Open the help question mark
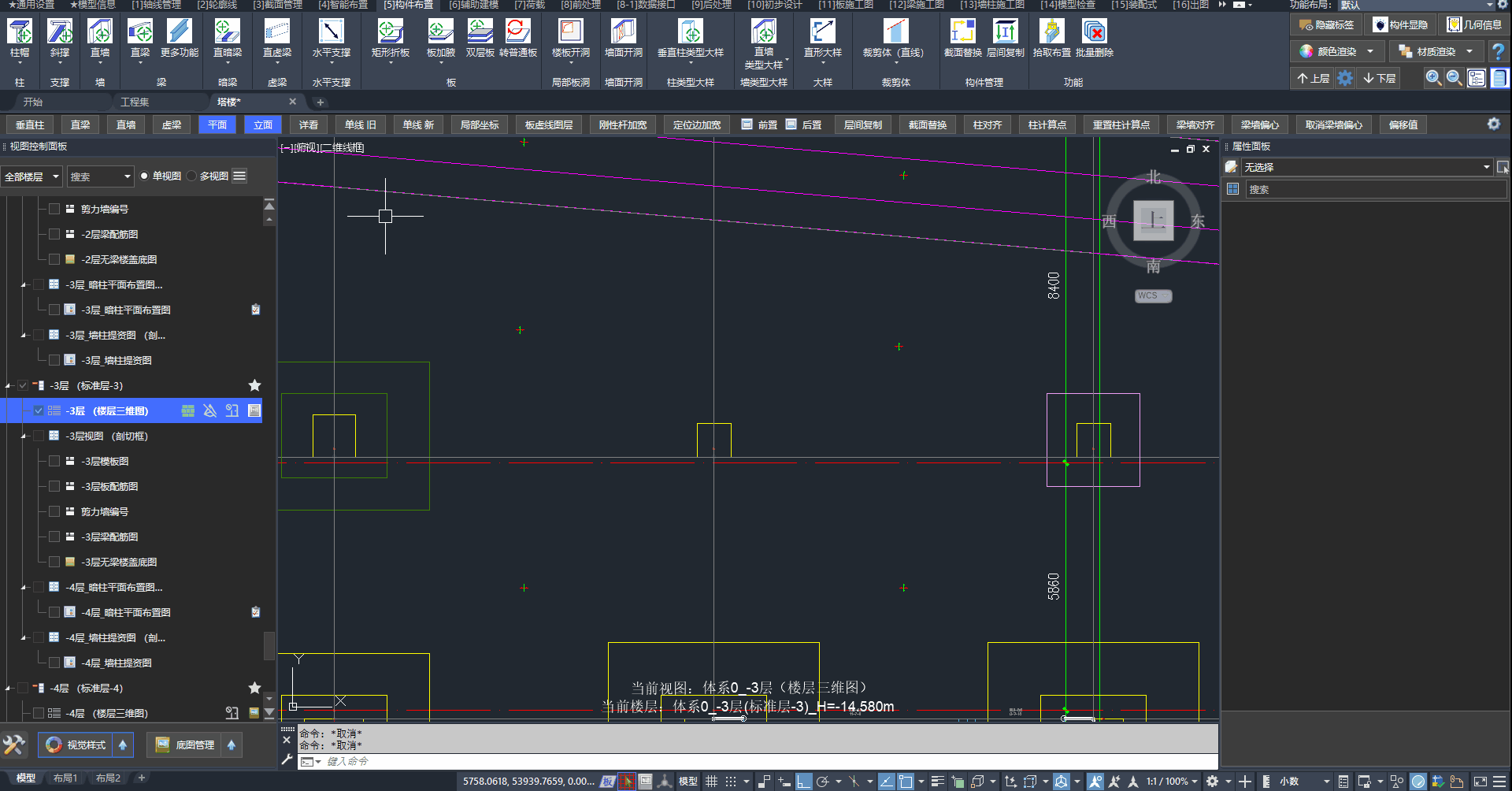 pyautogui.click(x=1499, y=52)
